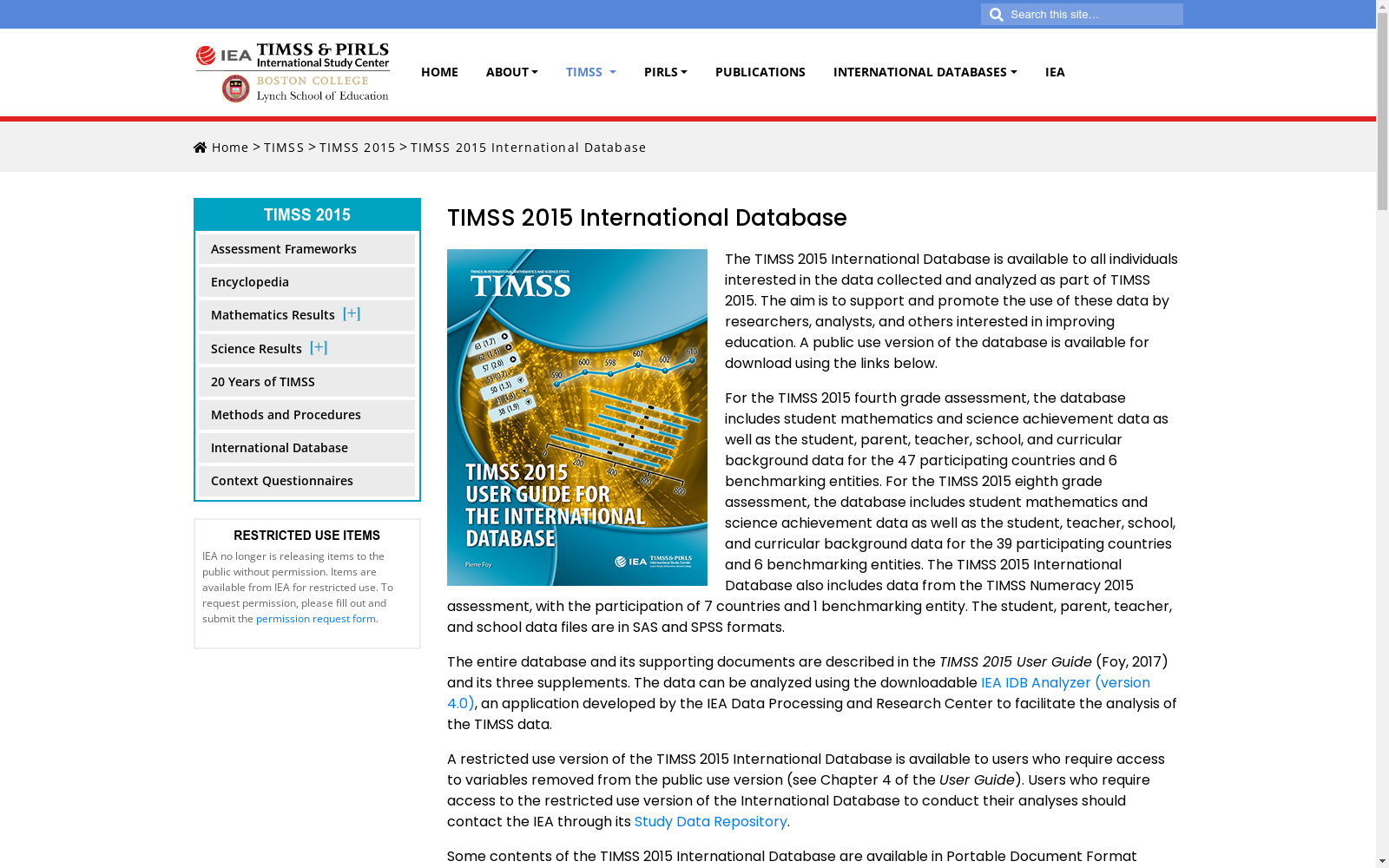Expand INTERNATIONAL DATABASES dropdown
Image resolution: width=1389 pixels, height=868 pixels.
[925, 72]
